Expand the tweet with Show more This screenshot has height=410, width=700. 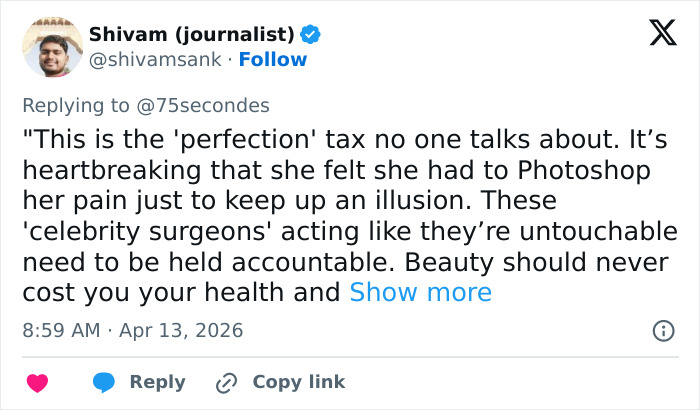(420, 292)
